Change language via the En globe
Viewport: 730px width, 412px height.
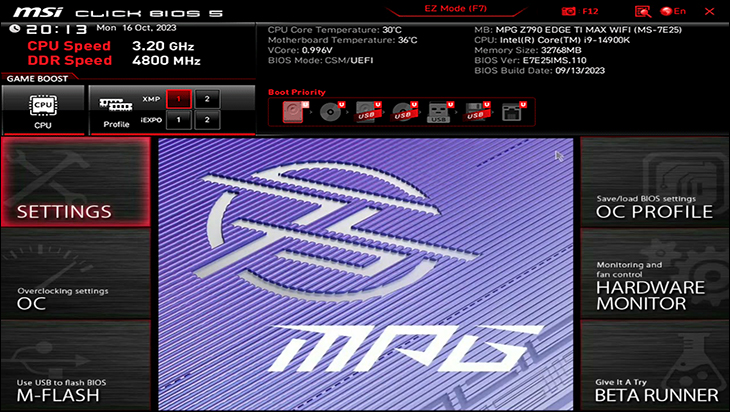click(673, 11)
